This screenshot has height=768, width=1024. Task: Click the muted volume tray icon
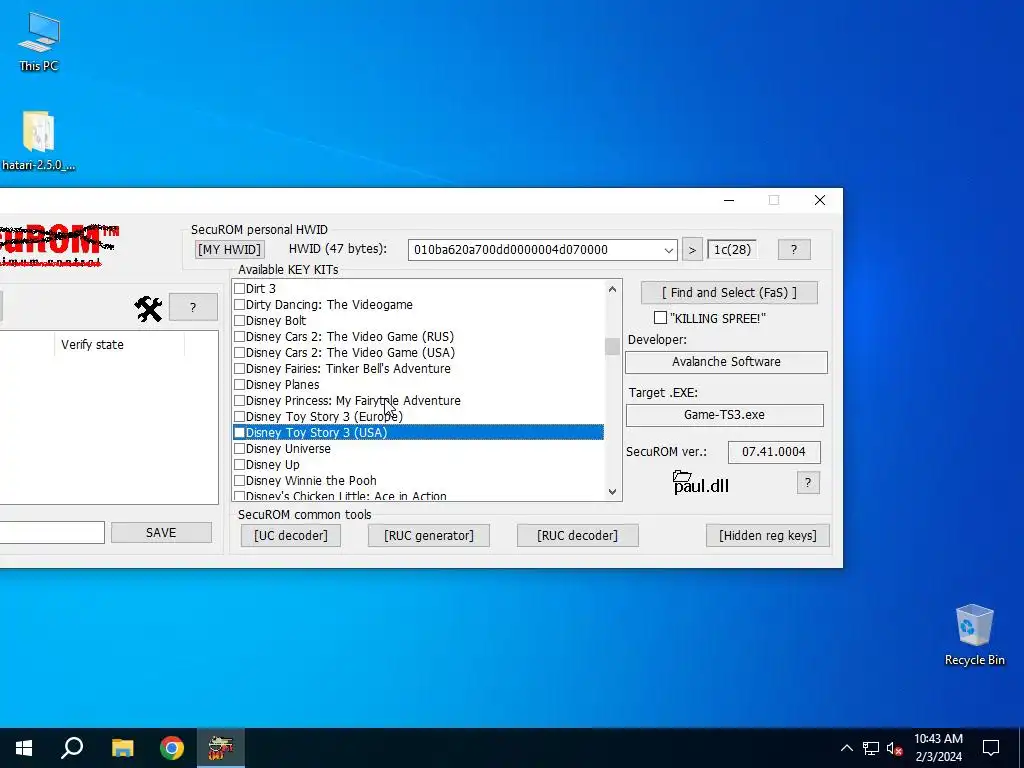pyautogui.click(x=895, y=748)
